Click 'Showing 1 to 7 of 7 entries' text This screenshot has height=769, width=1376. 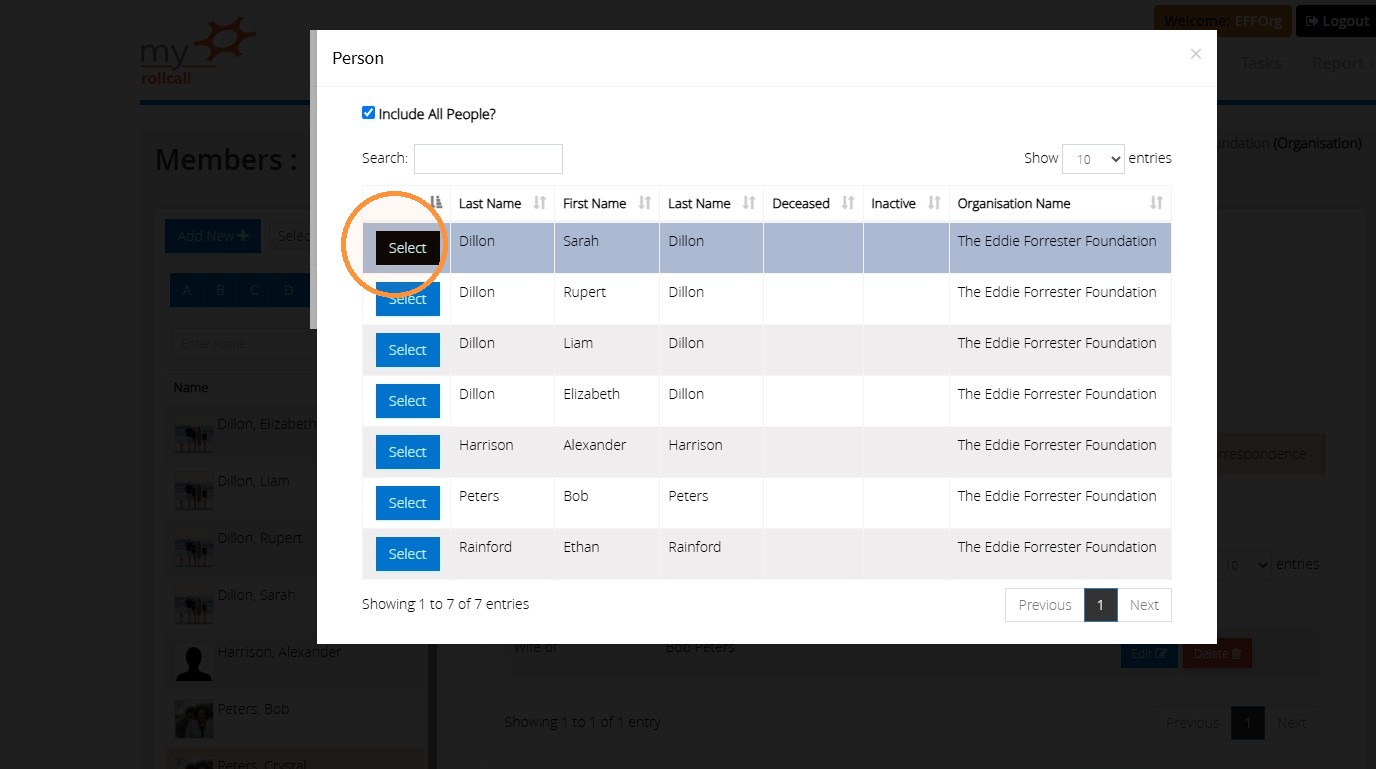tap(446, 604)
